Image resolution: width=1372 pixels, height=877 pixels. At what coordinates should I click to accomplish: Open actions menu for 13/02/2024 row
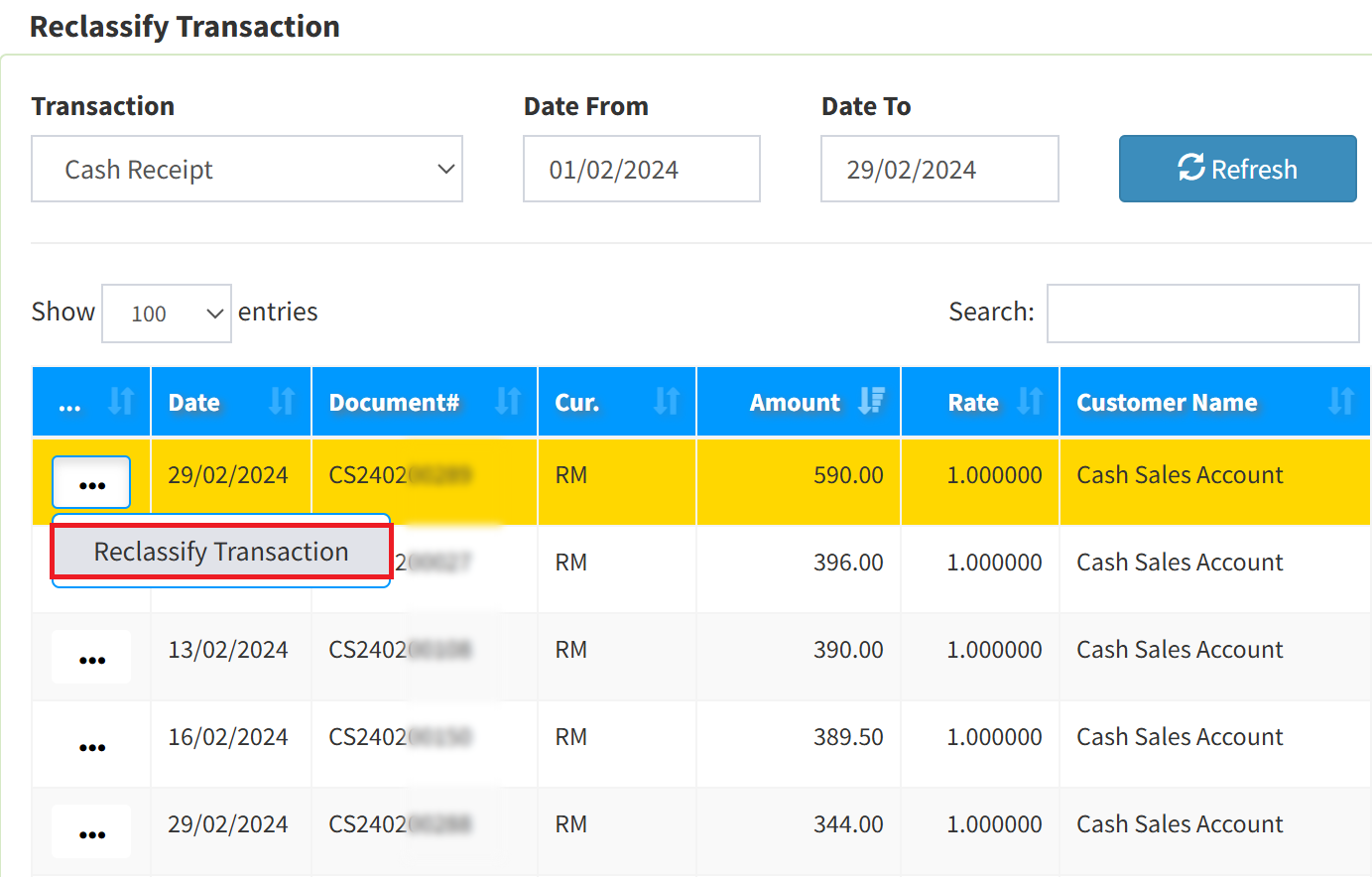point(91,658)
